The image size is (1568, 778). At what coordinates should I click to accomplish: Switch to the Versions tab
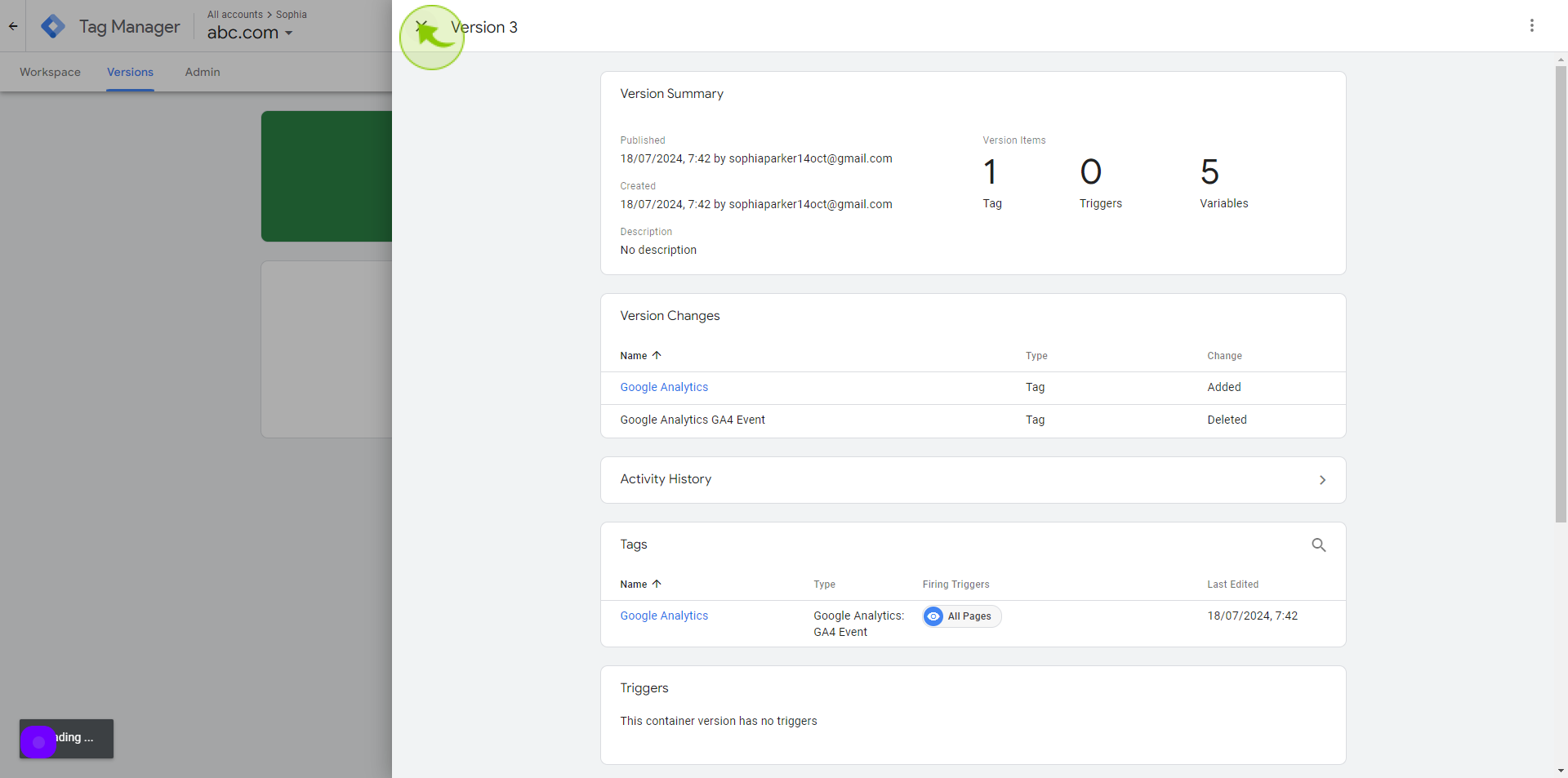[130, 72]
